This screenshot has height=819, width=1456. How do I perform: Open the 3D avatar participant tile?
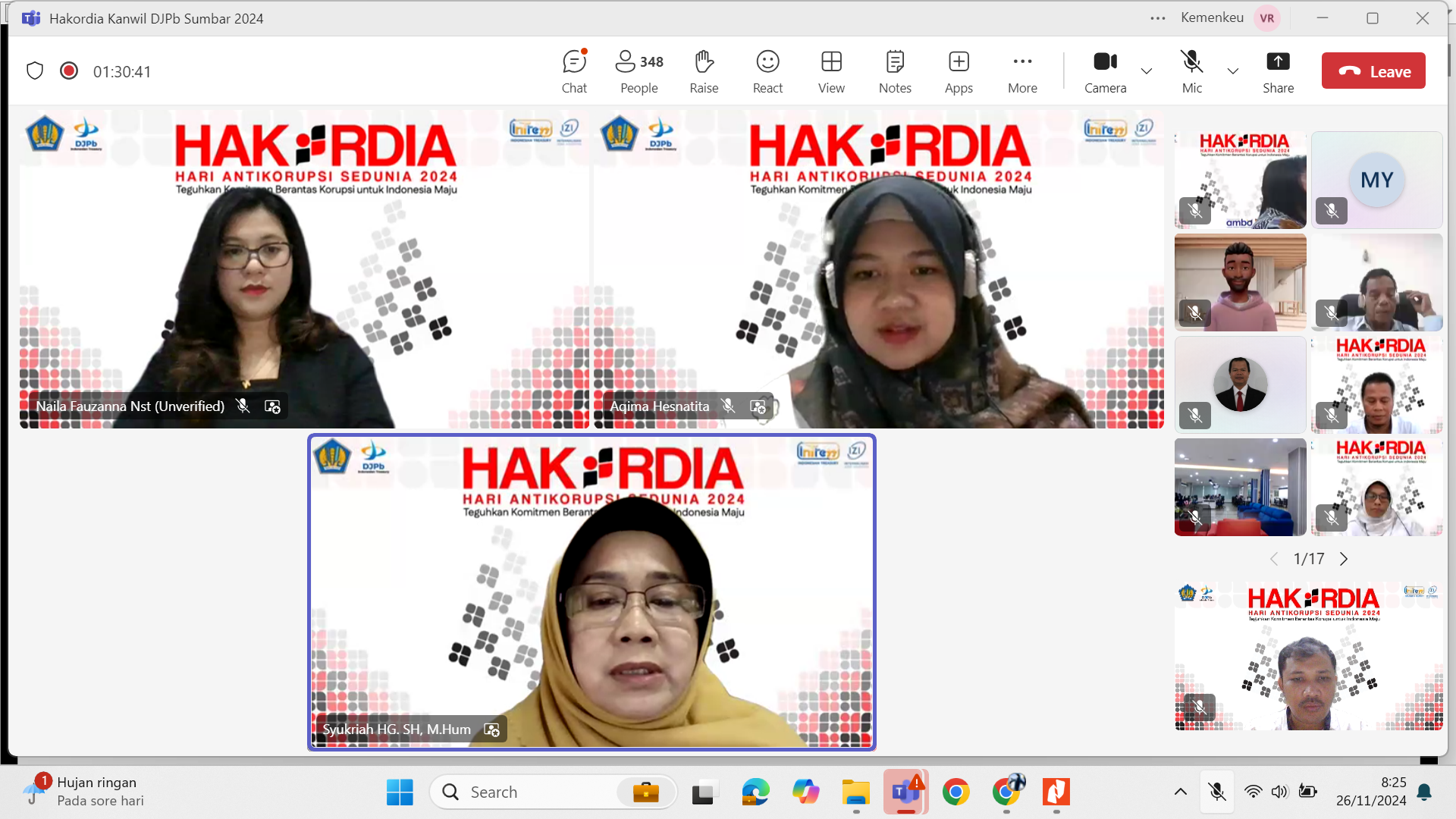(1240, 282)
